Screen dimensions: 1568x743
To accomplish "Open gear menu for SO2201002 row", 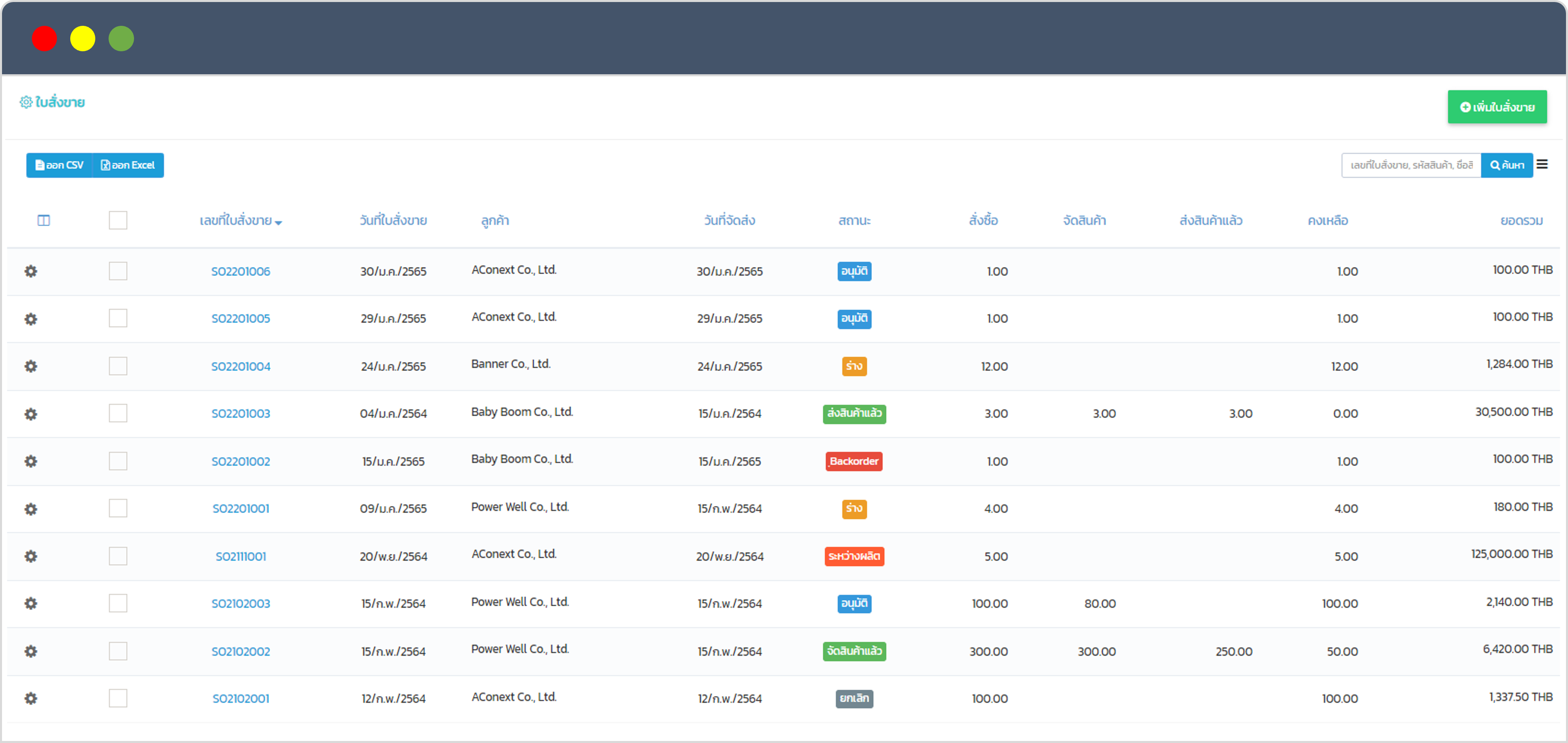I will pos(30,461).
